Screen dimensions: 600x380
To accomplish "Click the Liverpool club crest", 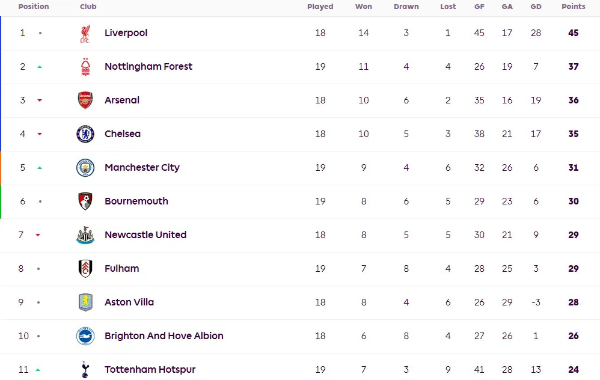I will tap(85, 33).
